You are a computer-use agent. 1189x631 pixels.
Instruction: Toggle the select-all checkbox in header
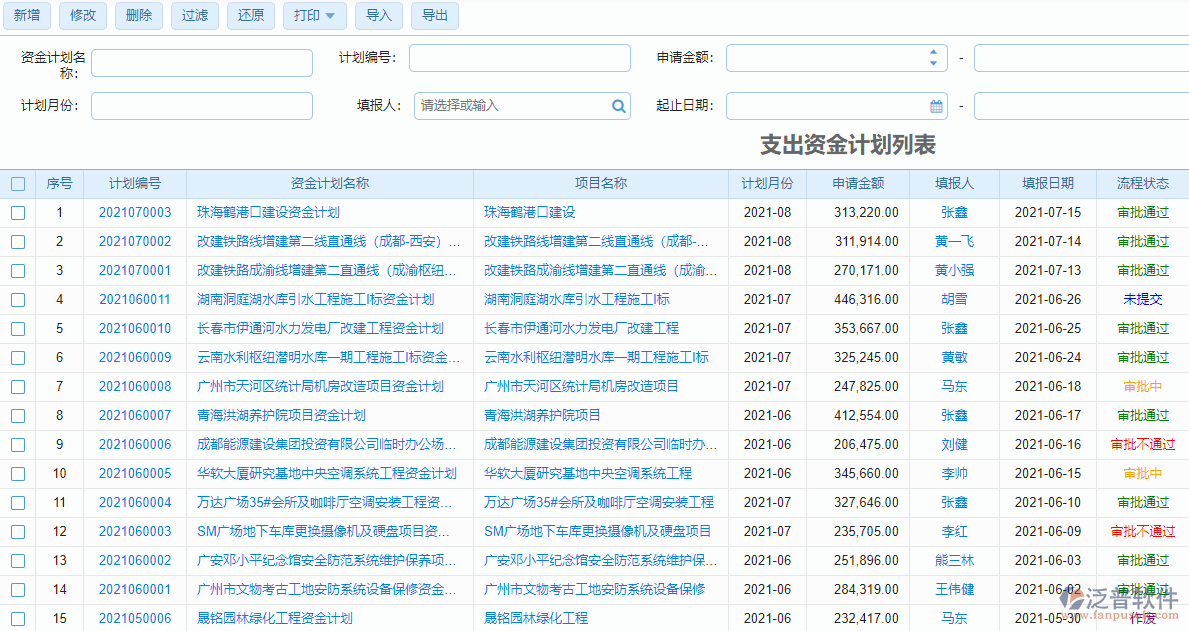18,184
